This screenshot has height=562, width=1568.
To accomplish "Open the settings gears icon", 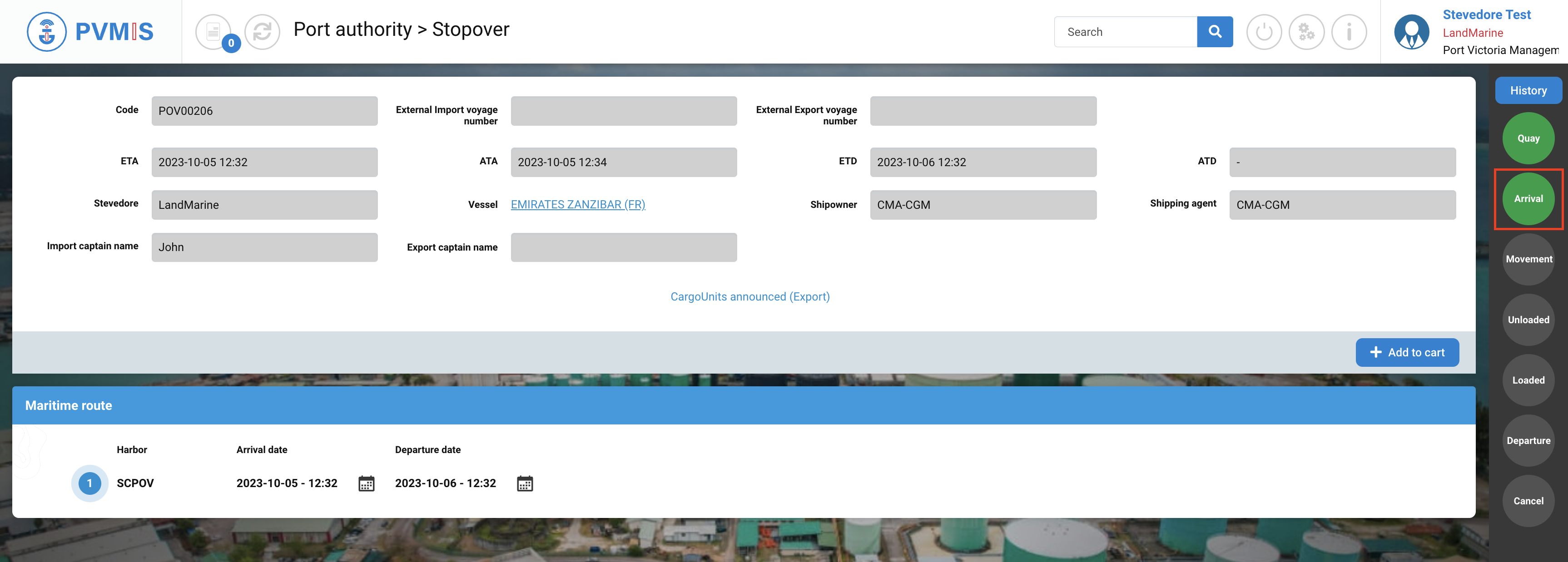I will [x=1306, y=32].
